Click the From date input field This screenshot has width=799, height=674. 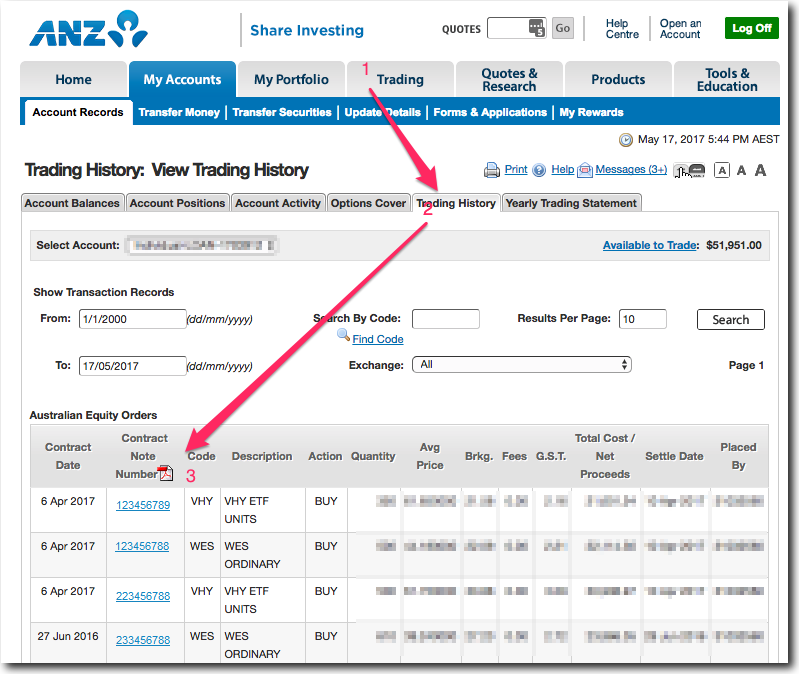(x=132, y=320)
